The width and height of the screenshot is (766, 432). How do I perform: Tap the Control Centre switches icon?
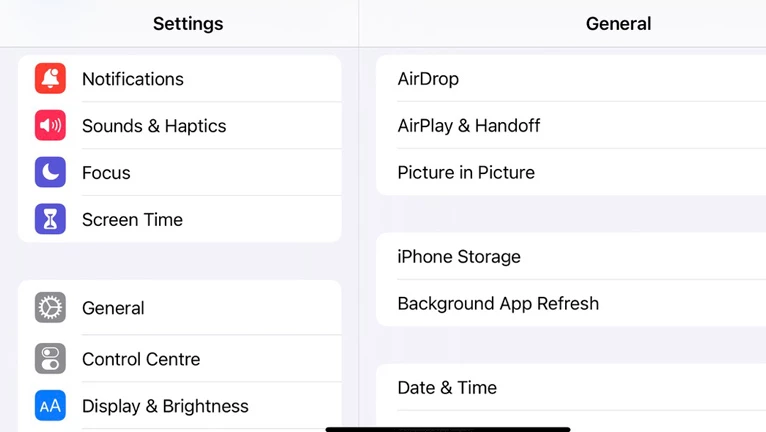50,358
